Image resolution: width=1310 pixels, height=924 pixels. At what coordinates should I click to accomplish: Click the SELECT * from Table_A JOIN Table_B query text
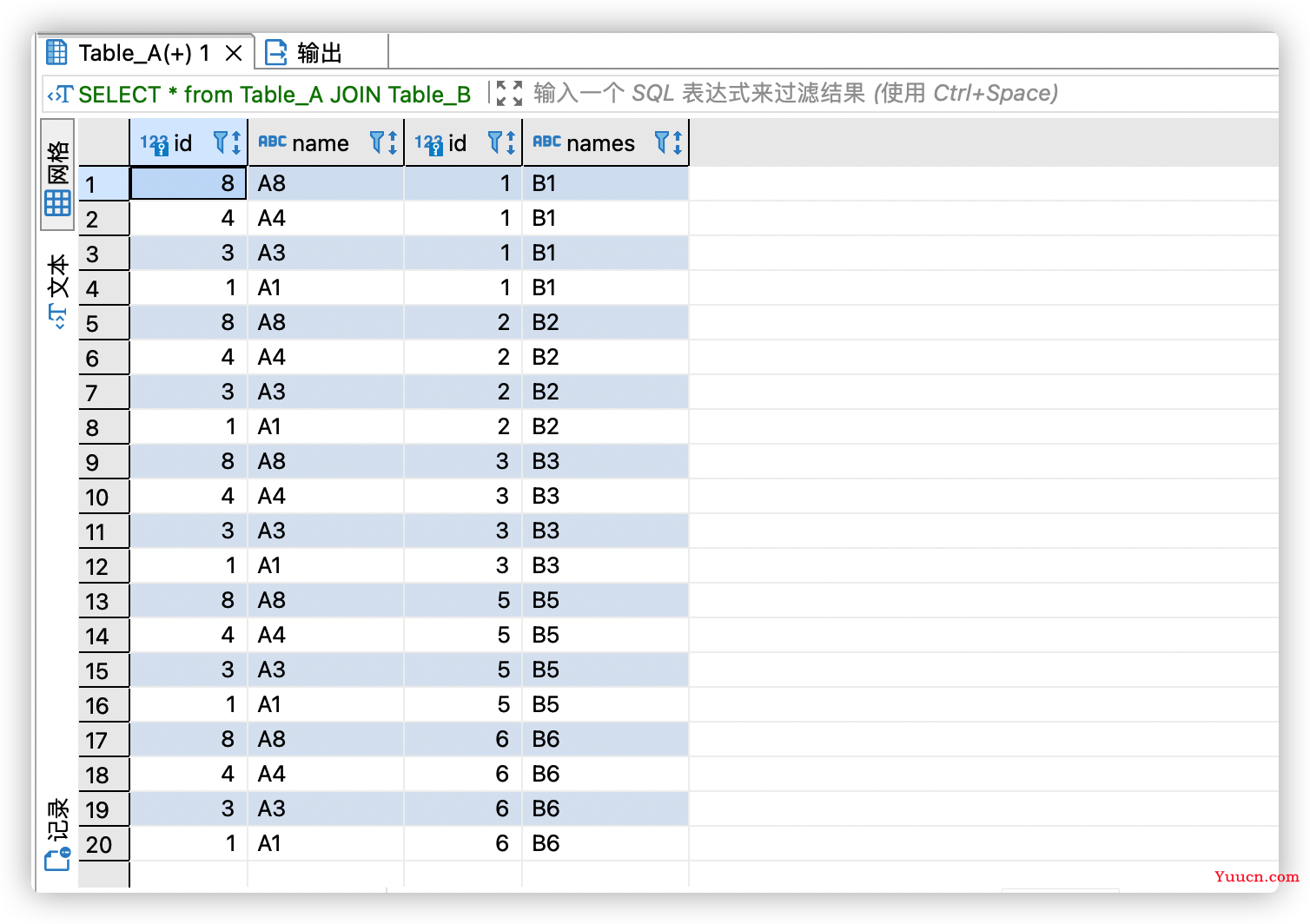point(275,95)
